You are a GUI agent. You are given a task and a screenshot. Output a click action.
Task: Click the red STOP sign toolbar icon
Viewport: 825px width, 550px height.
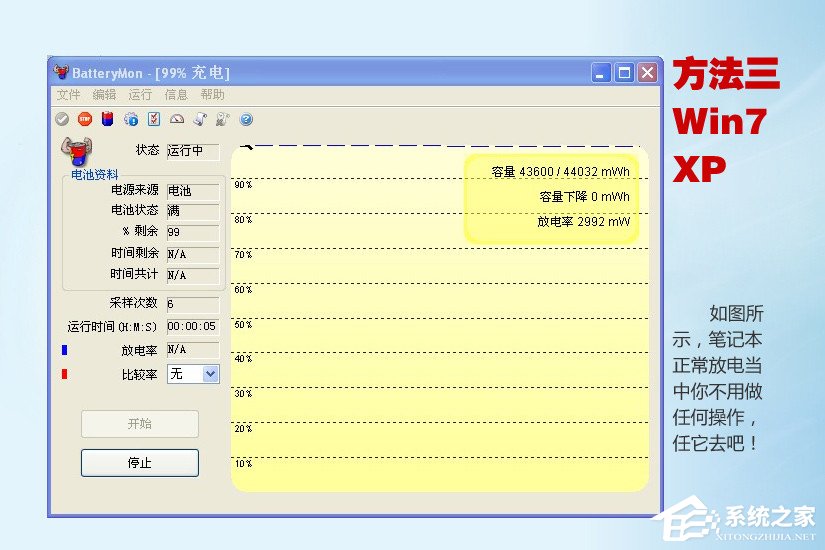tap(85, 119)
